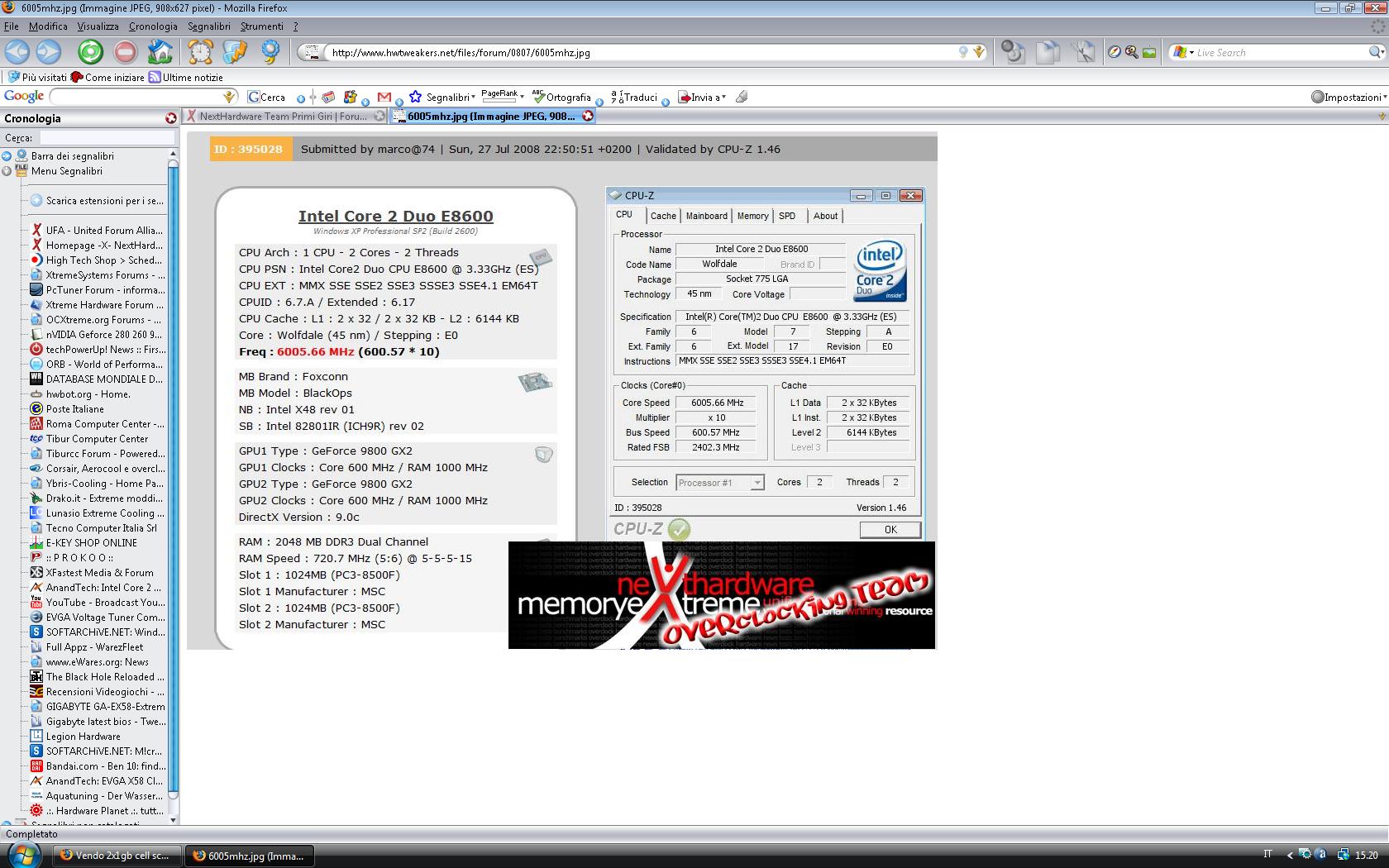
Task: Click the blue ribbon bookmark icon
Action: [270, 52]
